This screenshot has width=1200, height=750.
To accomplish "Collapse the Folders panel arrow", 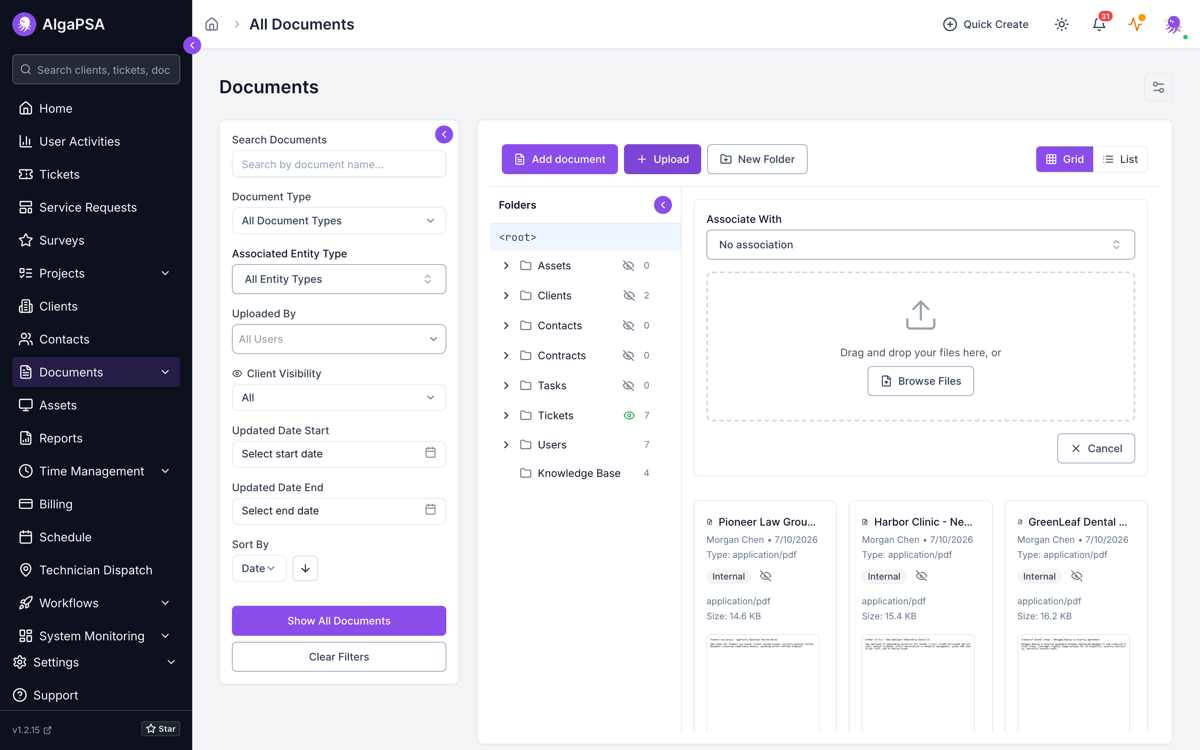I will (663, 205).
